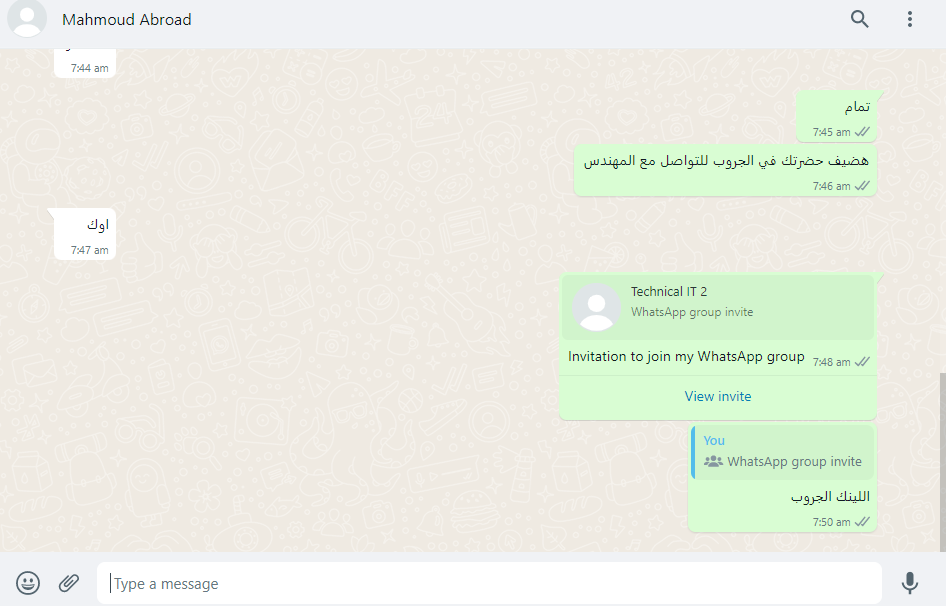Image resolution: width=946 pixels, height=606 pixels.
Task: Click the 'اللينك الجروب' message text
Action: [830, 497]
